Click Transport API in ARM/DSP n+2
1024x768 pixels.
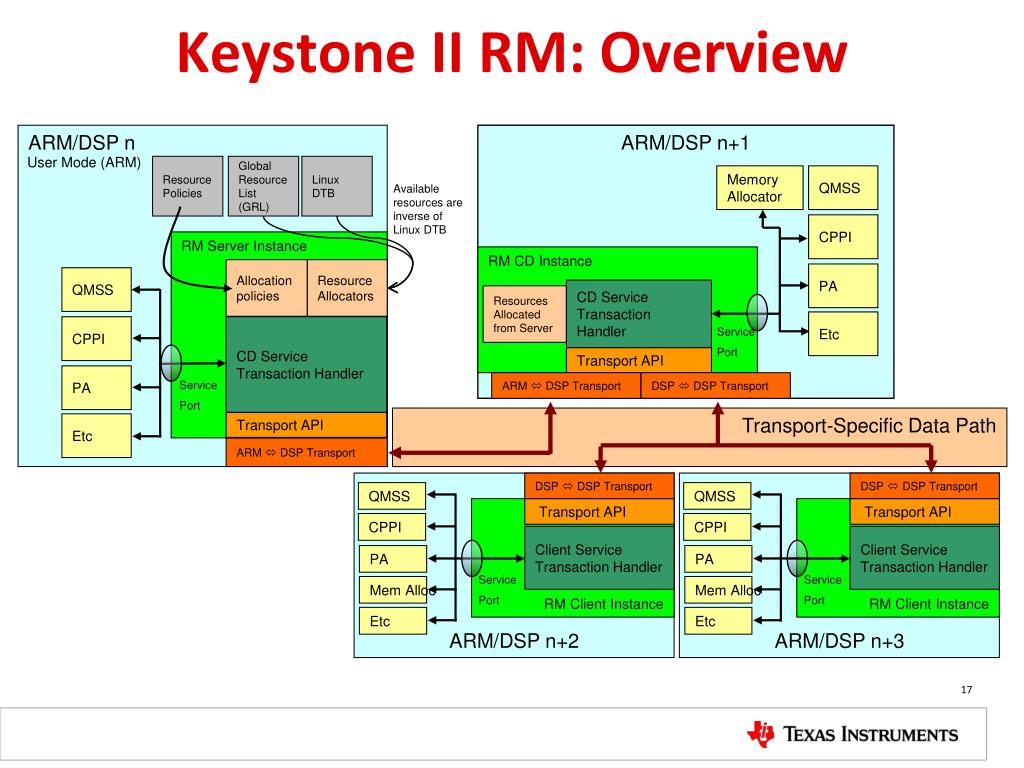point(599,512)
